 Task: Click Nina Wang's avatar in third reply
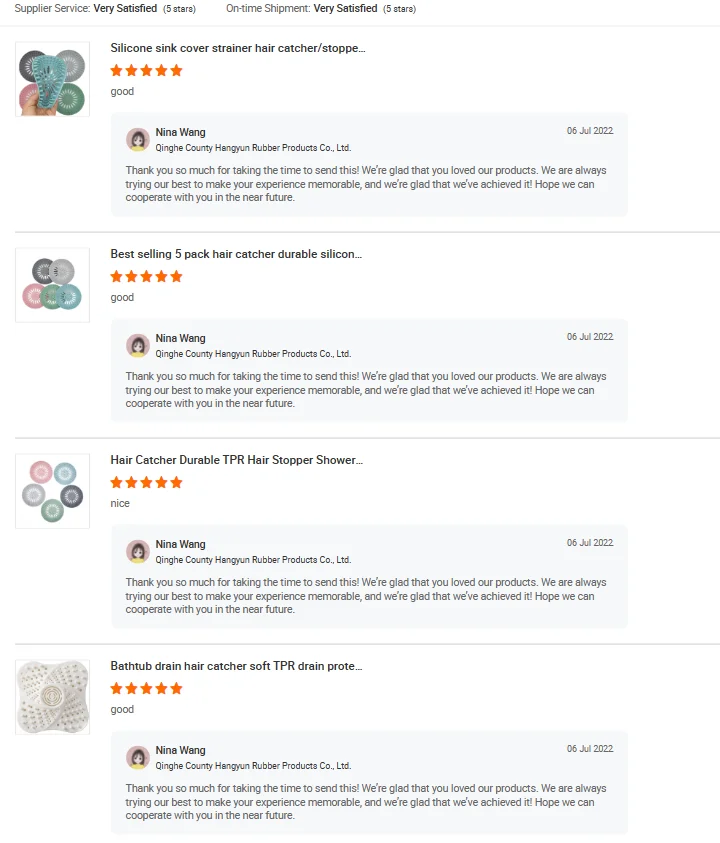pos(138,552)
